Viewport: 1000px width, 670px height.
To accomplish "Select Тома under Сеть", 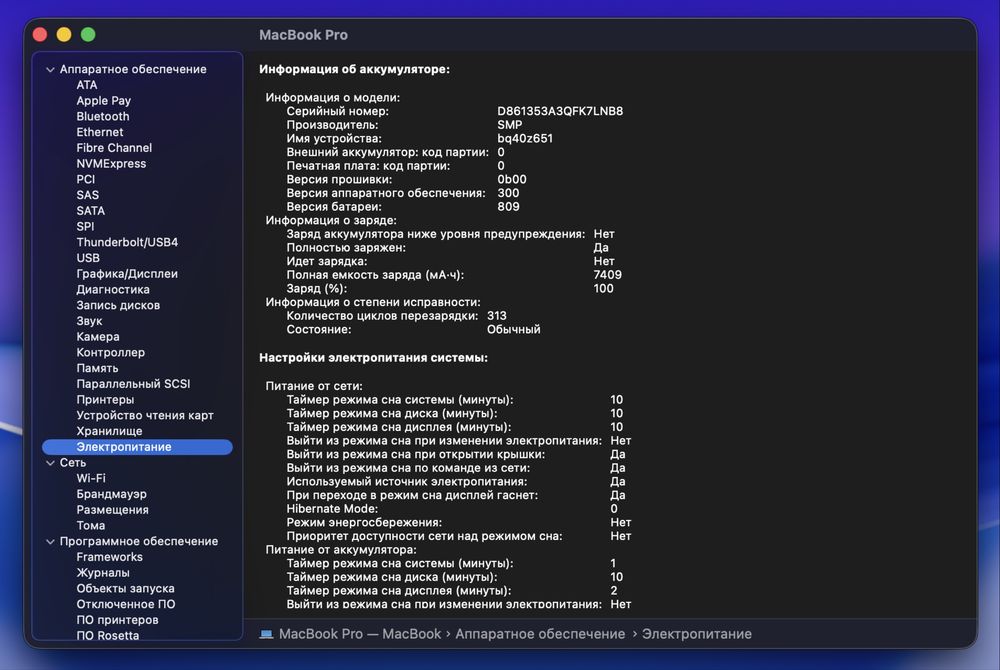I will (91, 525).
